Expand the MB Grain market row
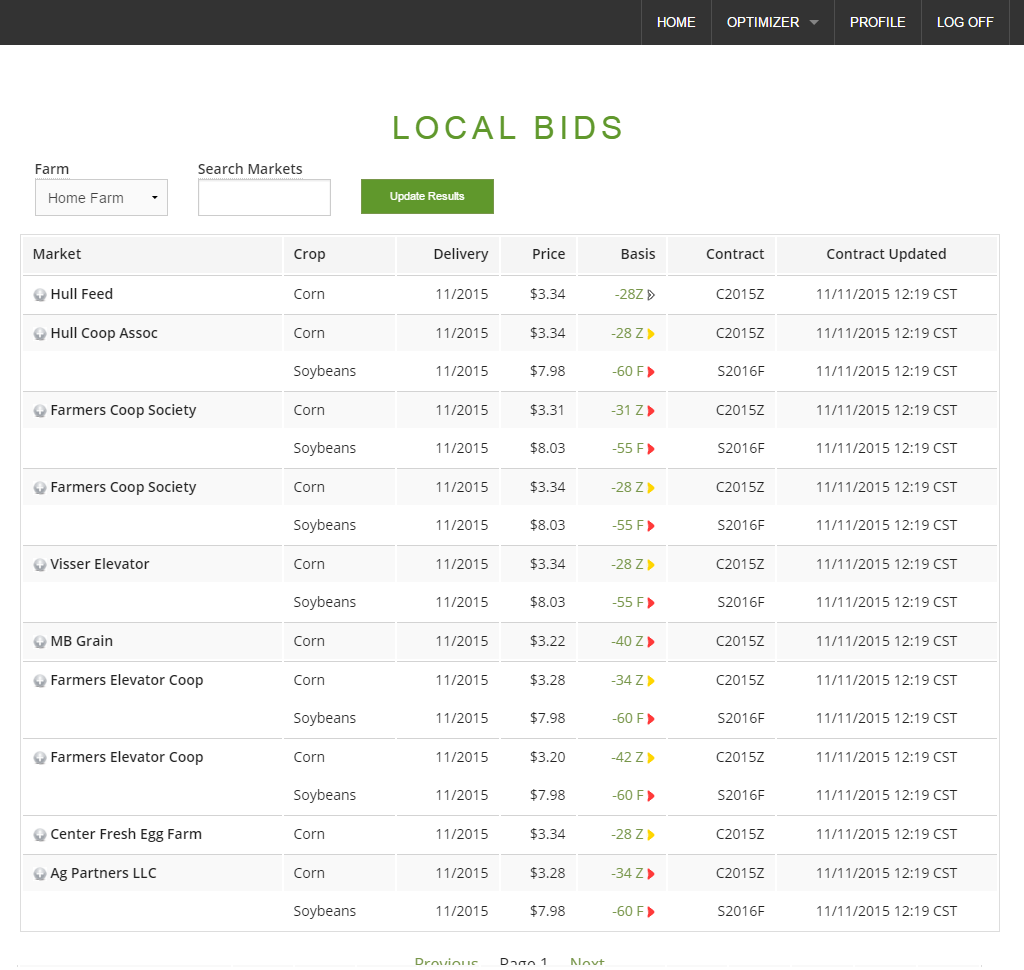This screenshot has width=1024, height=970. point(40,643)
